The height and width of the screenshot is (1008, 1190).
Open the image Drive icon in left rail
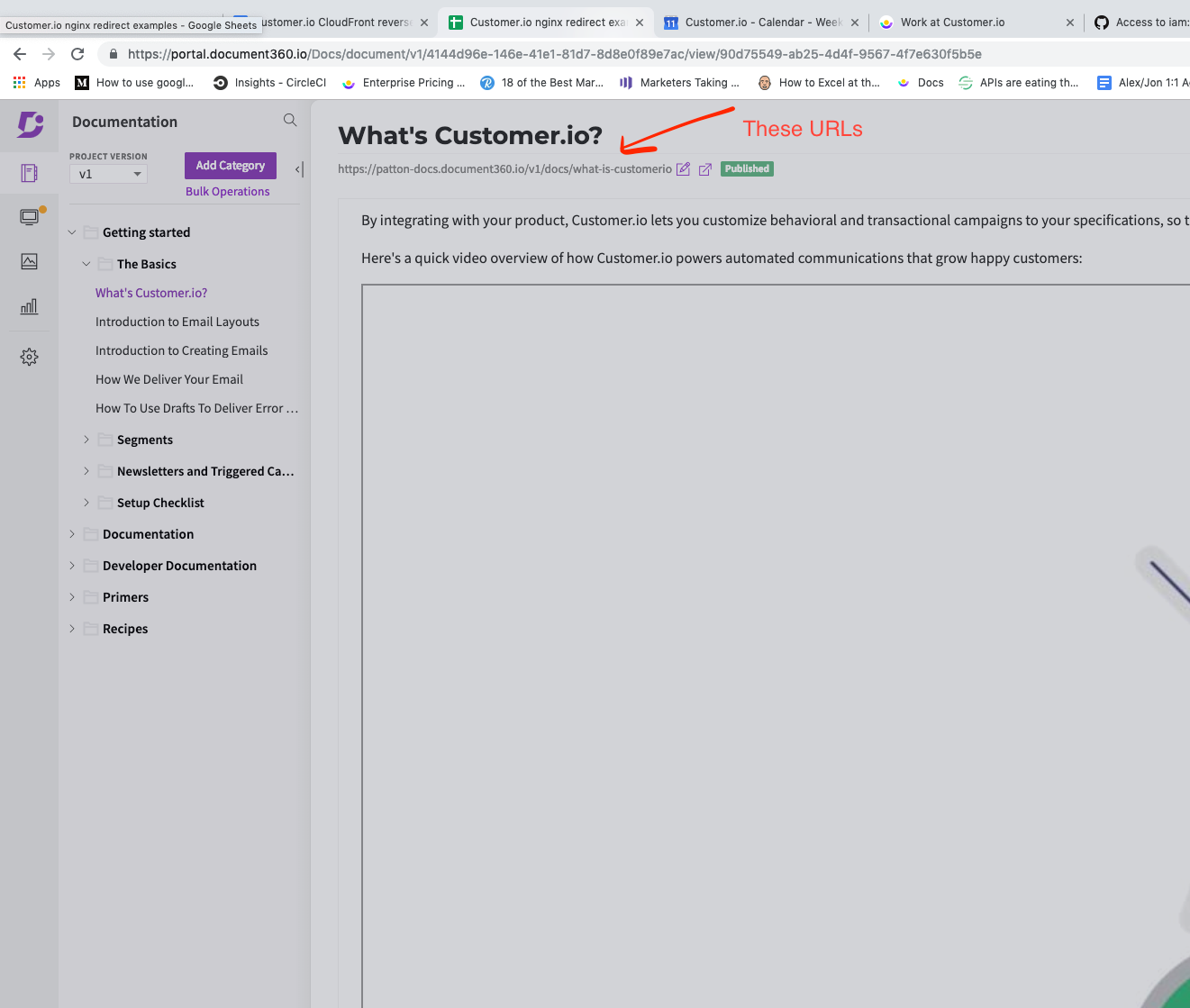pyautogui.click(x=29, y=261)
